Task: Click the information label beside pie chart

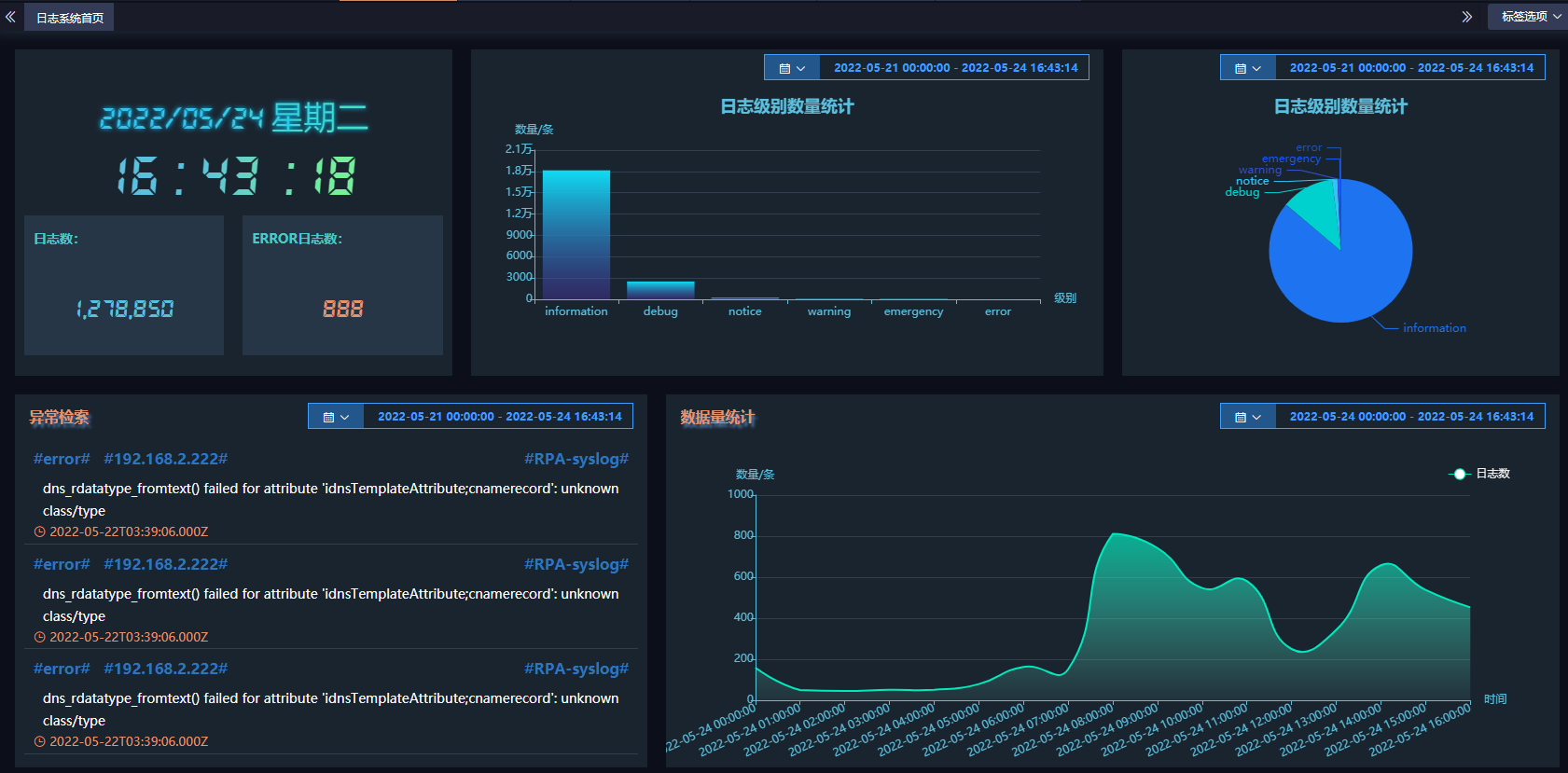Action: coord(1434,328)
